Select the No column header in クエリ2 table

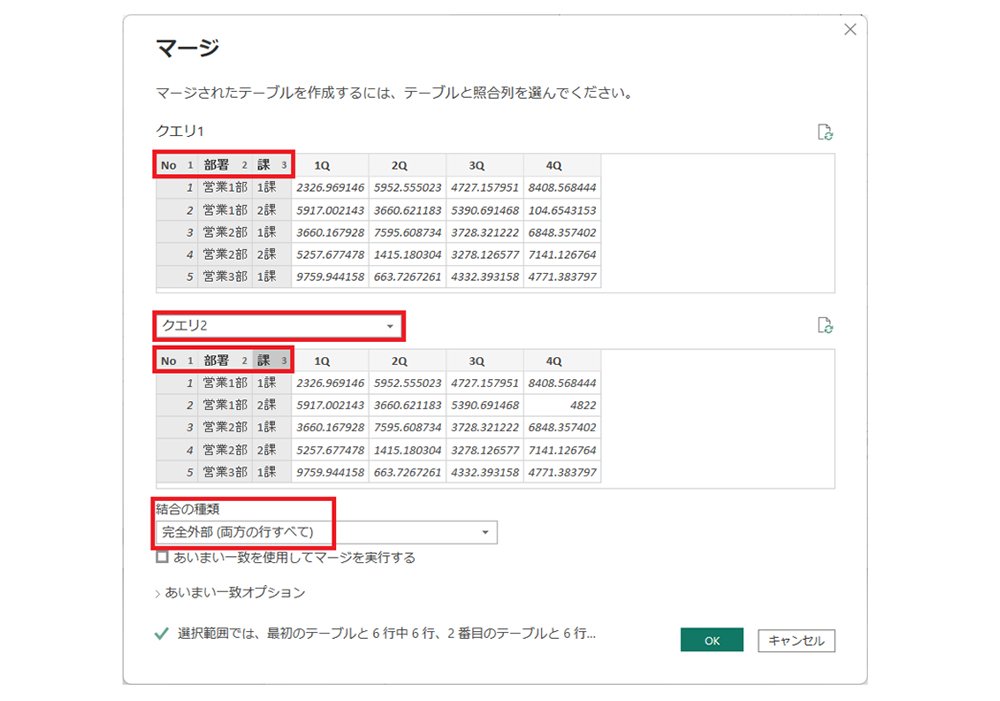coord(177,360)
